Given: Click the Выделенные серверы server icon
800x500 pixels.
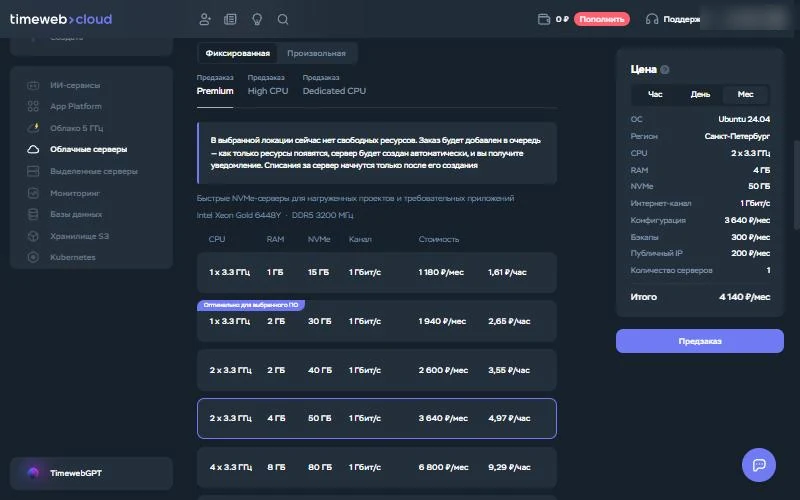Looking at the screenshot, I should (33, 171).
